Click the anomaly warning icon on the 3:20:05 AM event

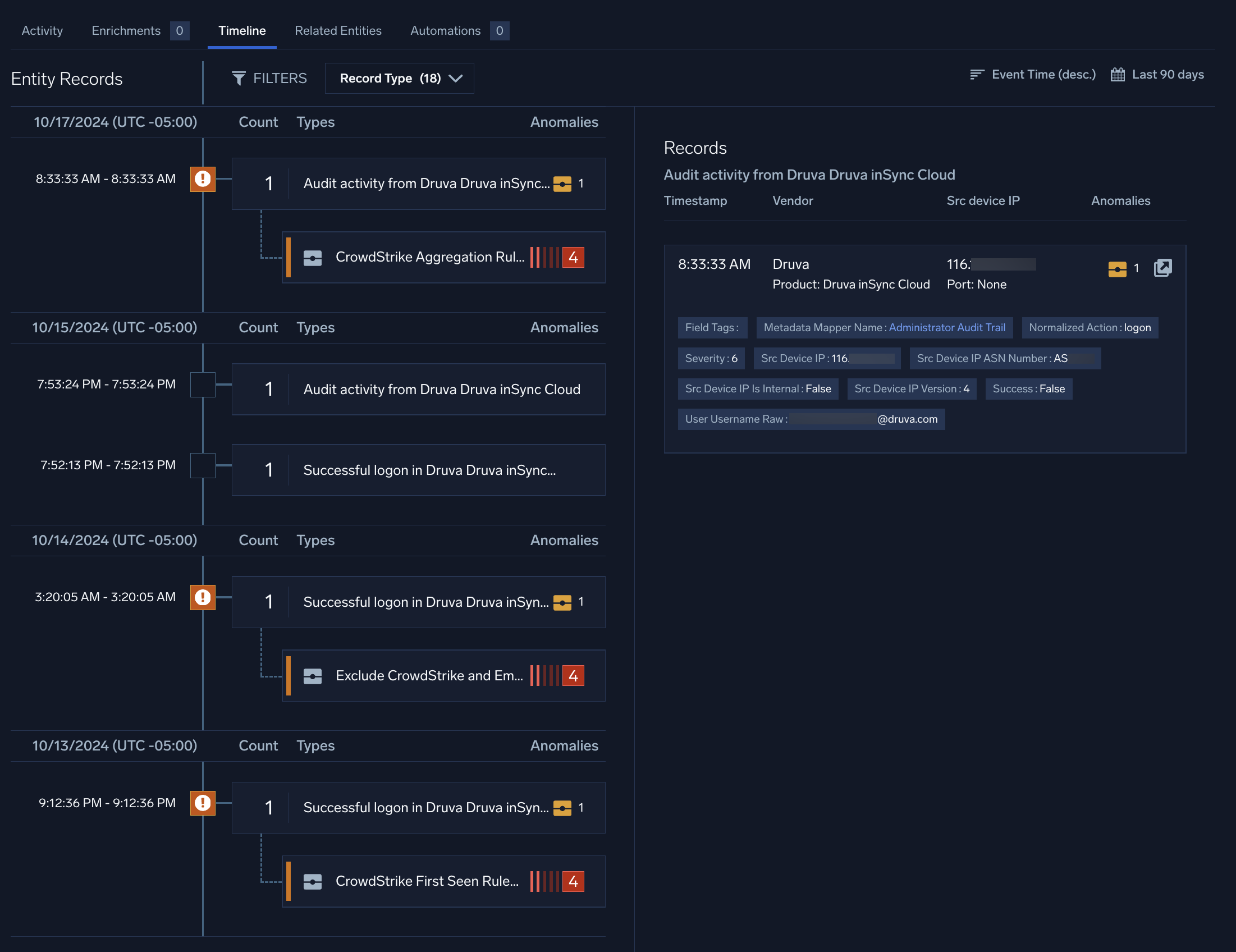point(203,597)
